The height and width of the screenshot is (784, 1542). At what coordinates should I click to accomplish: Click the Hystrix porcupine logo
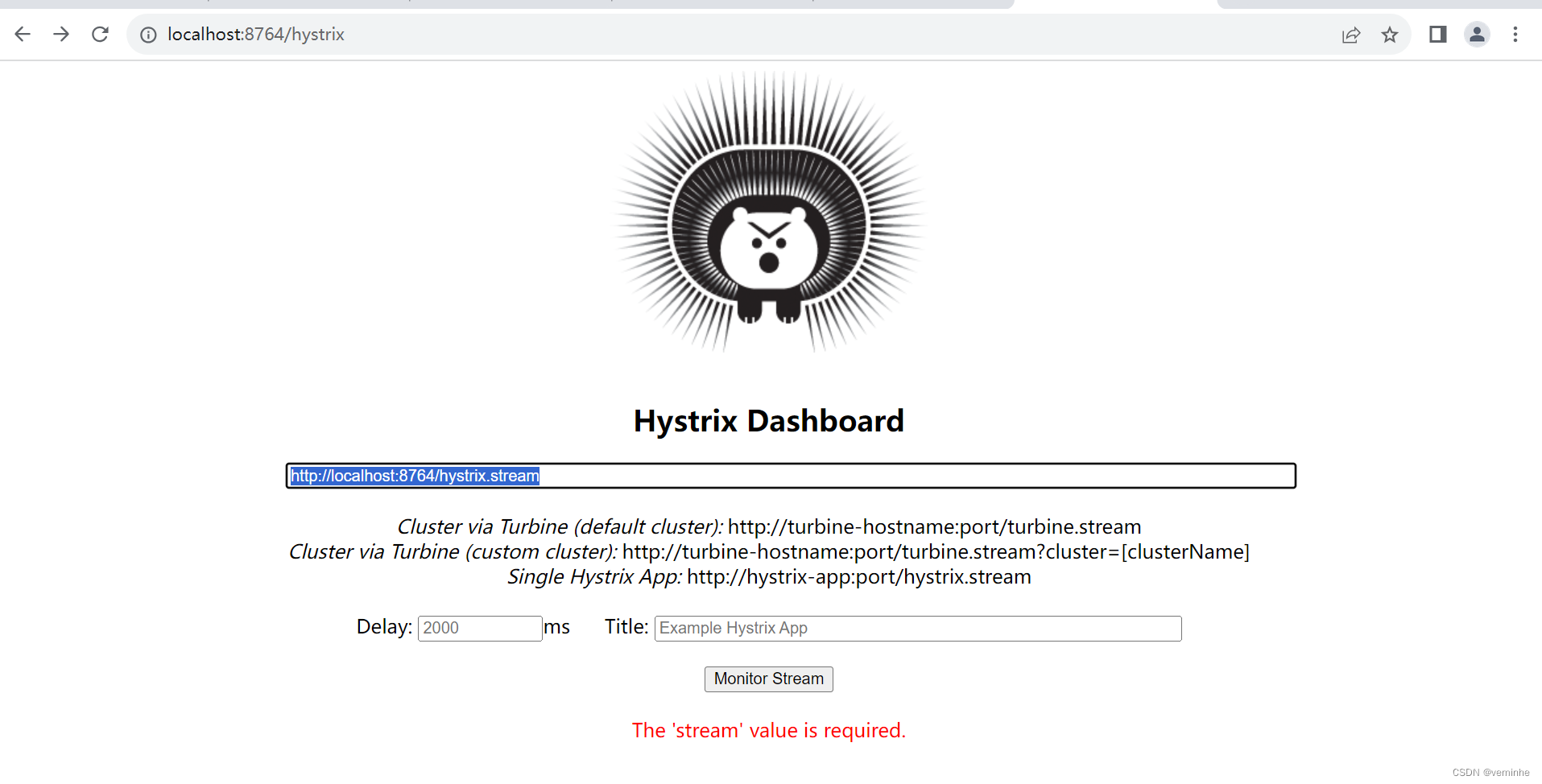click(769, 212)
